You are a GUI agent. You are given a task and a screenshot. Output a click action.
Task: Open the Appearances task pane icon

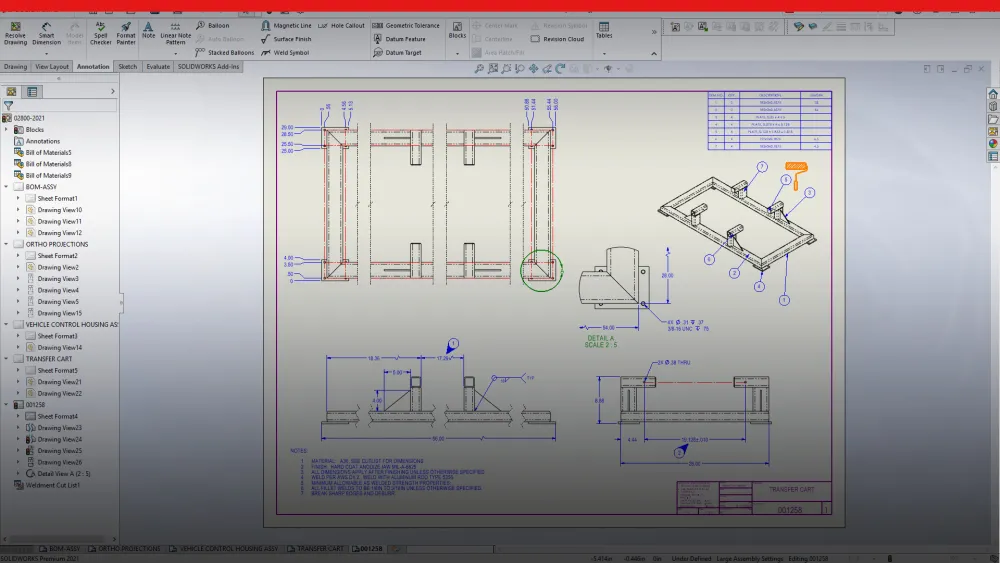[x=992, y=143]
